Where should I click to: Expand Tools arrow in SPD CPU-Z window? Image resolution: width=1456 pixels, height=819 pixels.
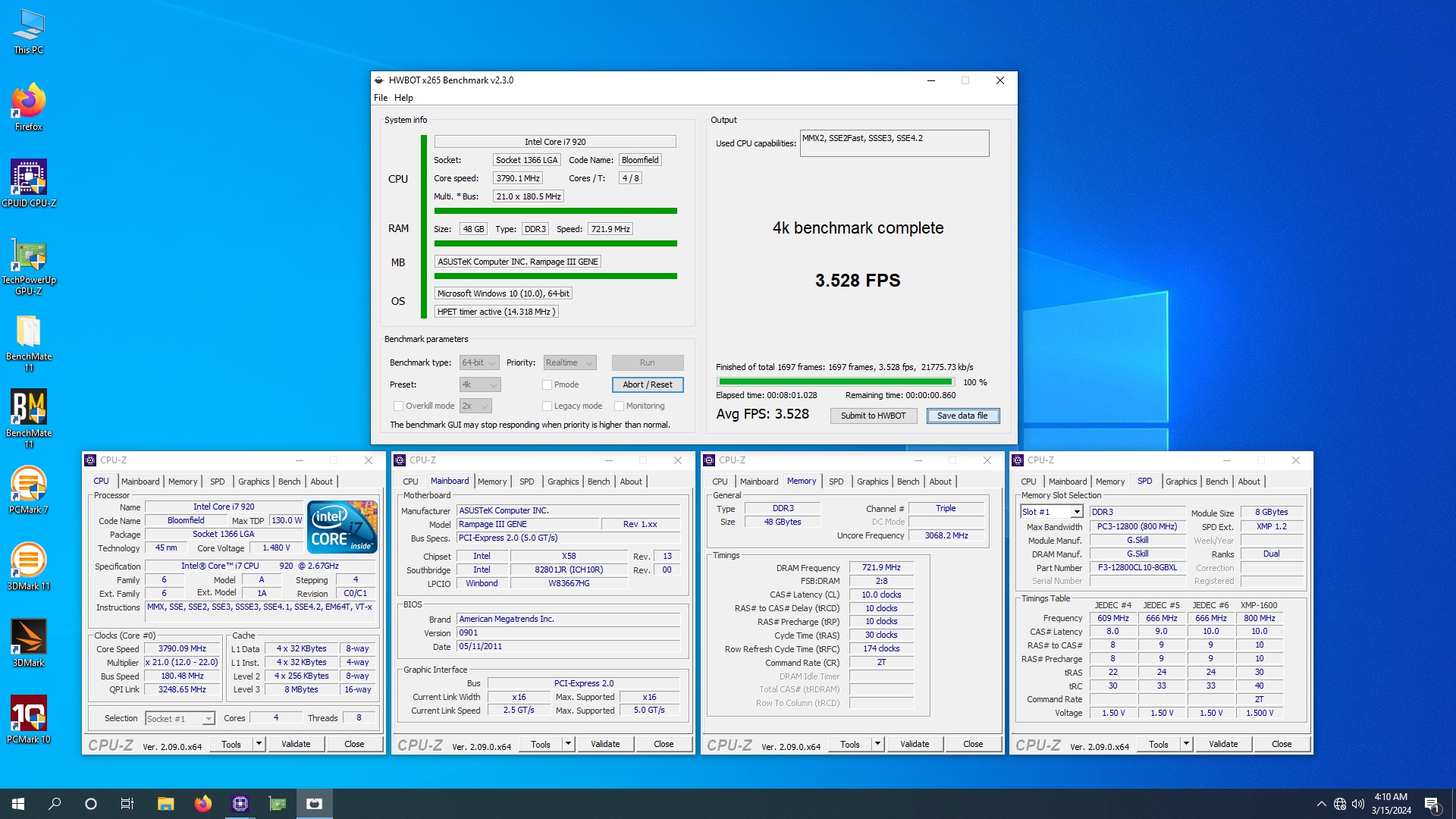pos(1186,745)
